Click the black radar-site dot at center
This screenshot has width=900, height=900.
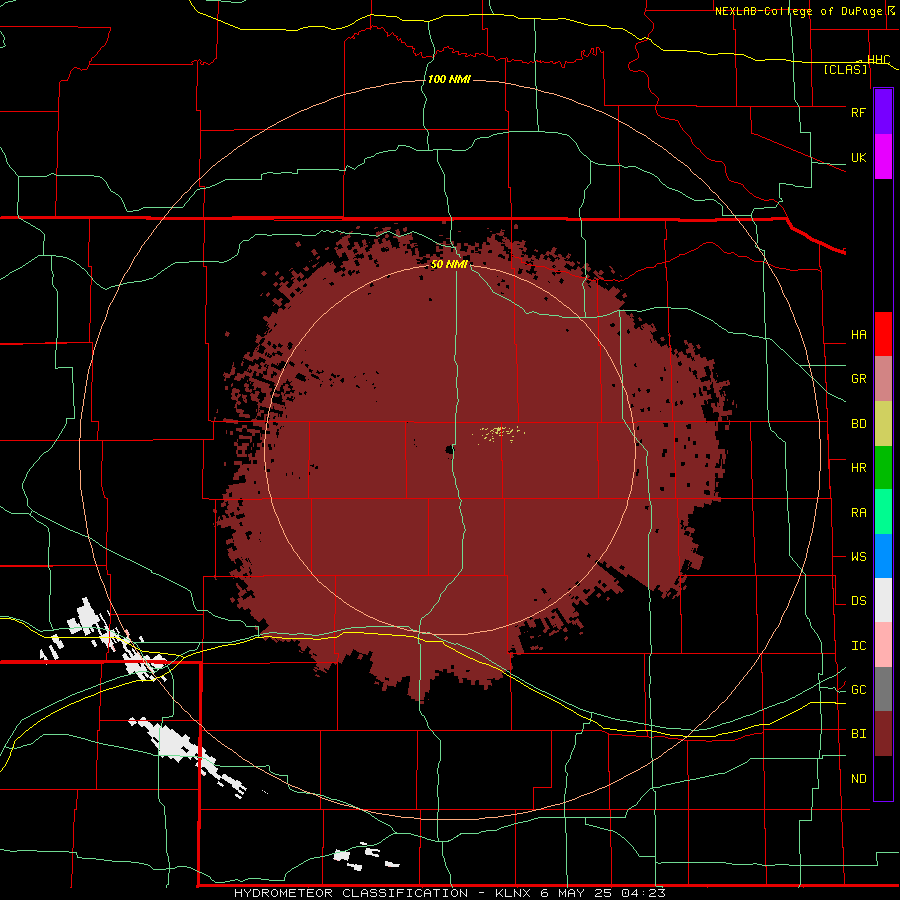[x=449, y=451]
